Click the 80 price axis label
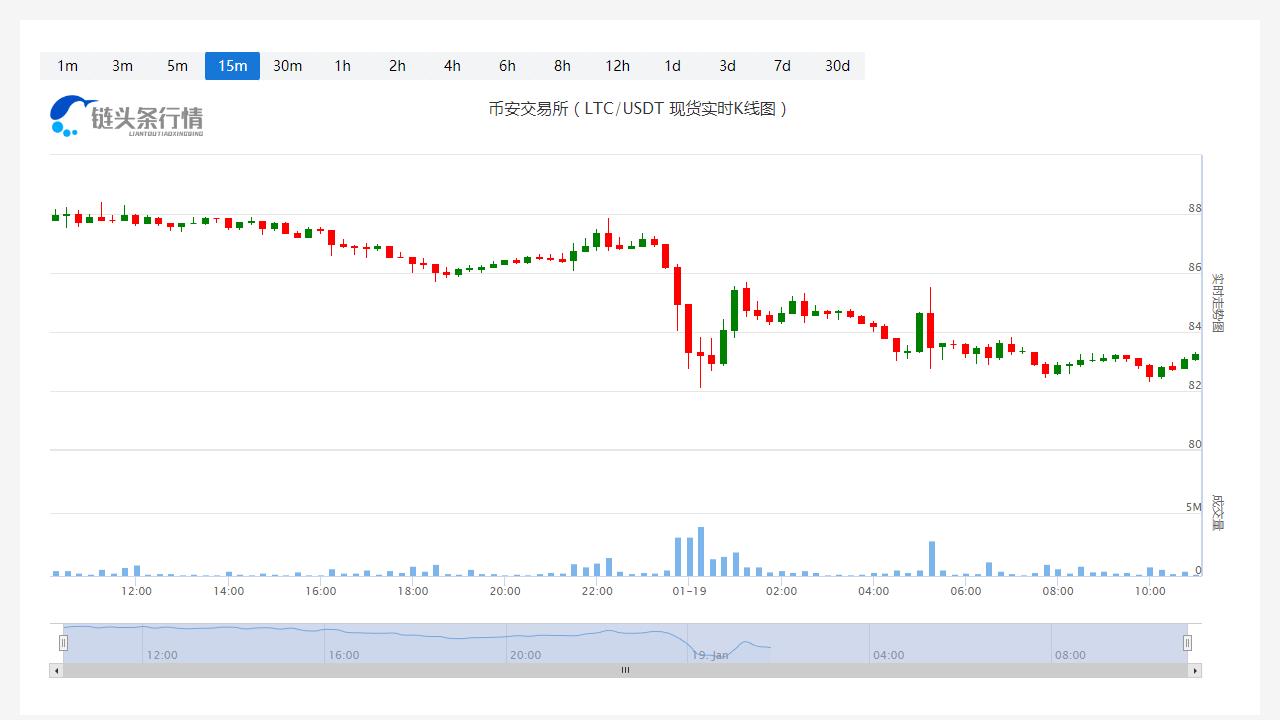Image resolution: width=1280 pixels, height=720 pixels. [x=1195, y=444]
